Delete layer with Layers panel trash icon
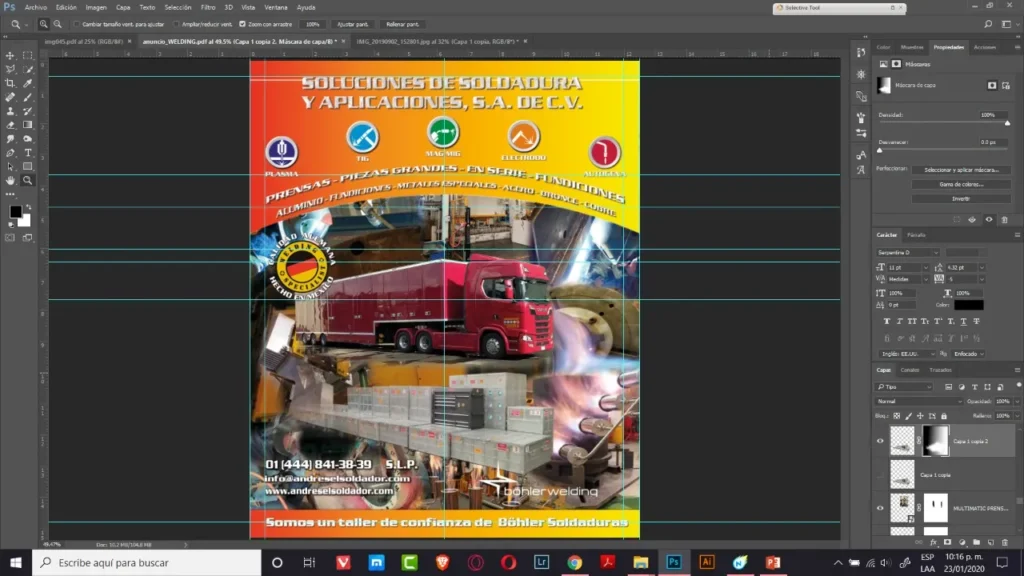The image size is (1024, 576). tap(1005, 543)
